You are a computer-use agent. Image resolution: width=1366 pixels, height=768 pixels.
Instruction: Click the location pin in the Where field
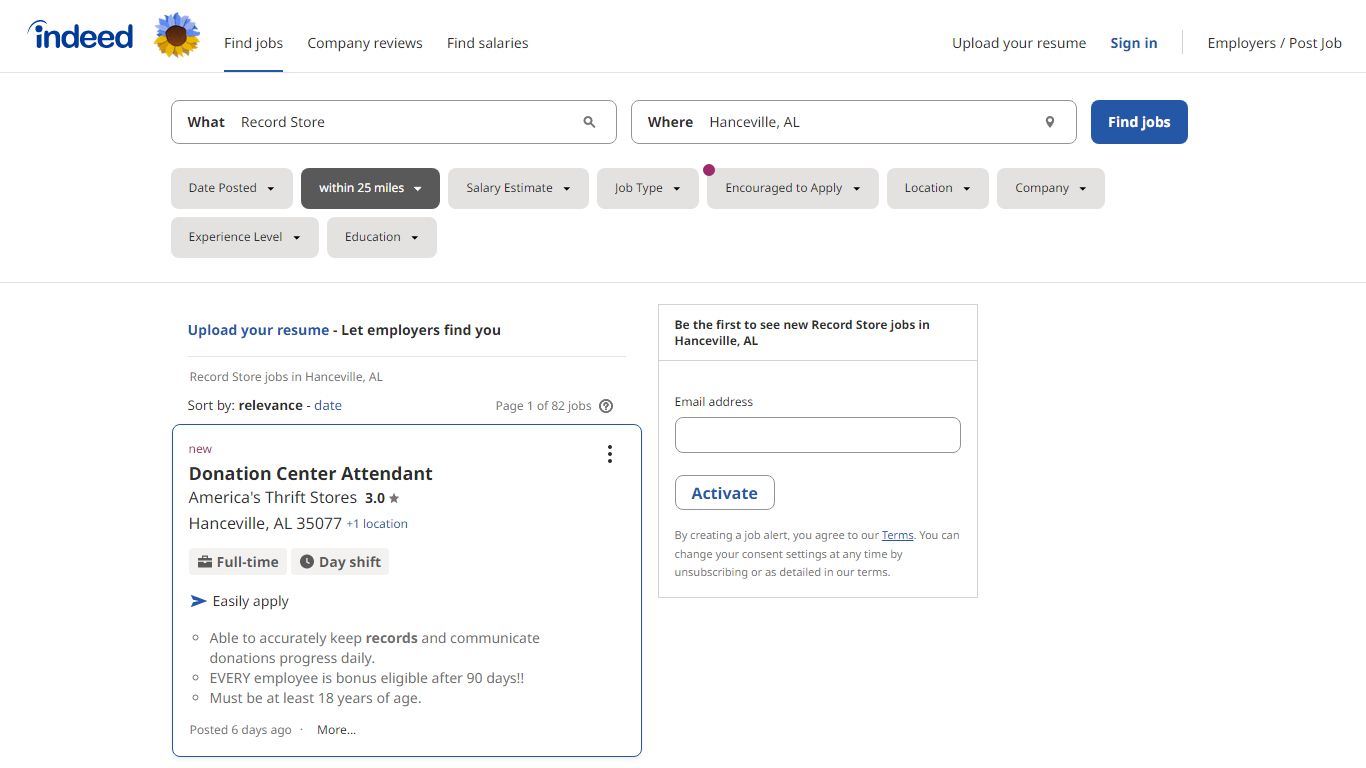pyautogui.click(x=1050, y=122)
